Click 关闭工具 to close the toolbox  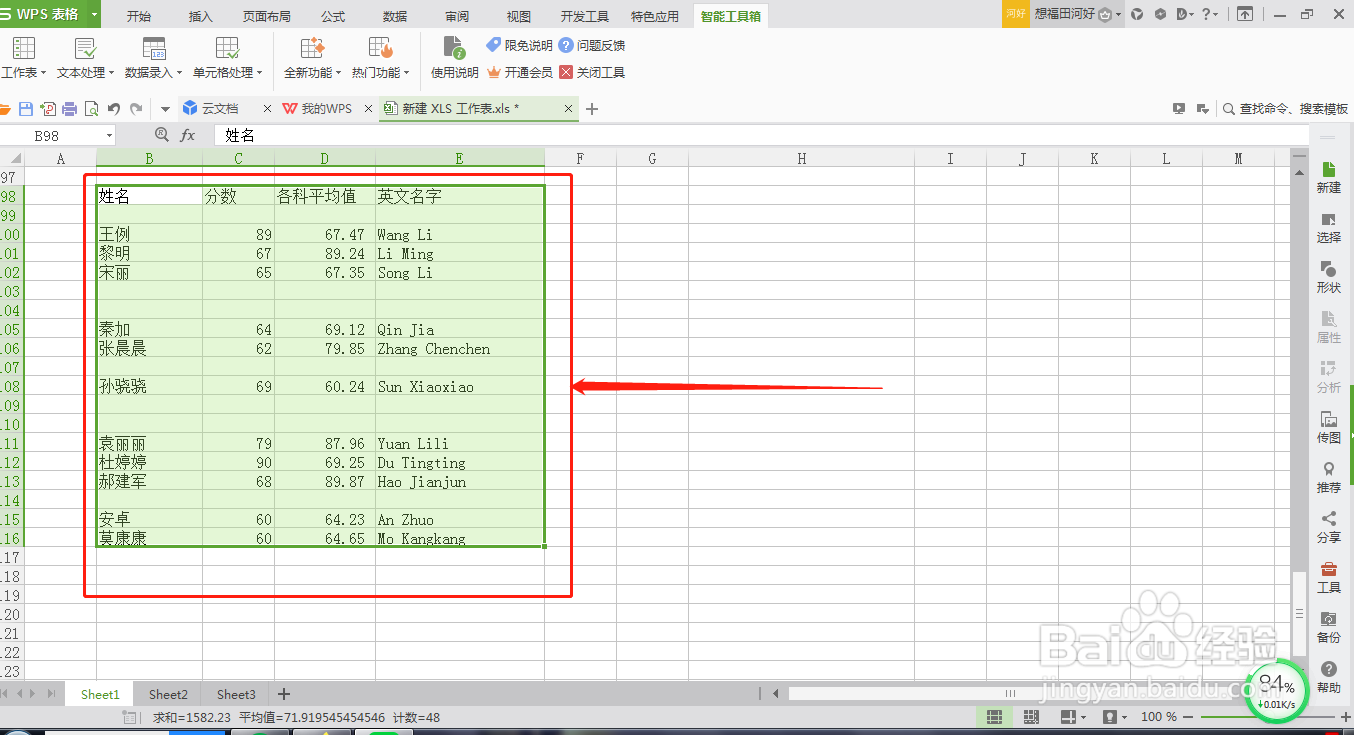(x=592, y=72)
